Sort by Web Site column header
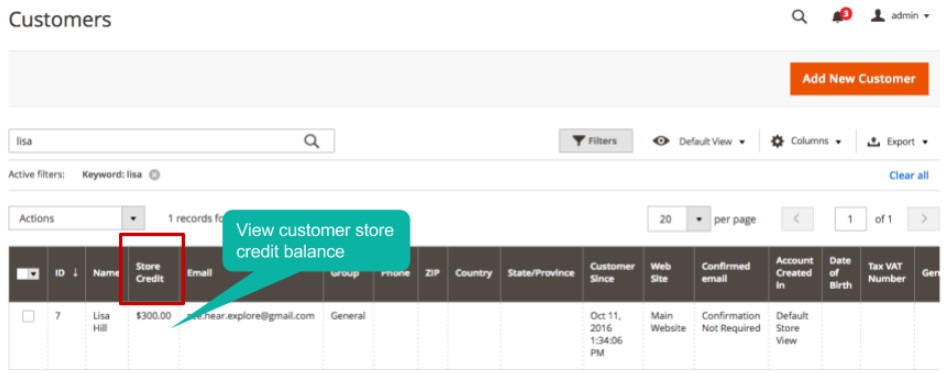 coord(669,273)
